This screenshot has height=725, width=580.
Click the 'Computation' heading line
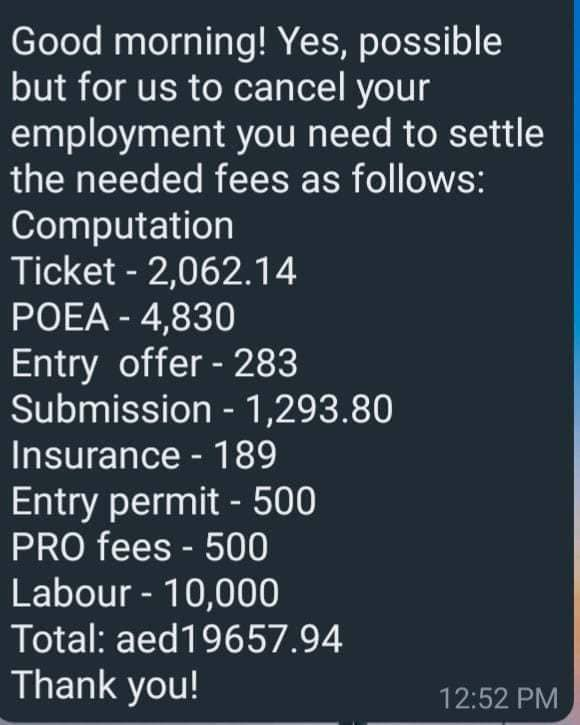pos(122,227)
